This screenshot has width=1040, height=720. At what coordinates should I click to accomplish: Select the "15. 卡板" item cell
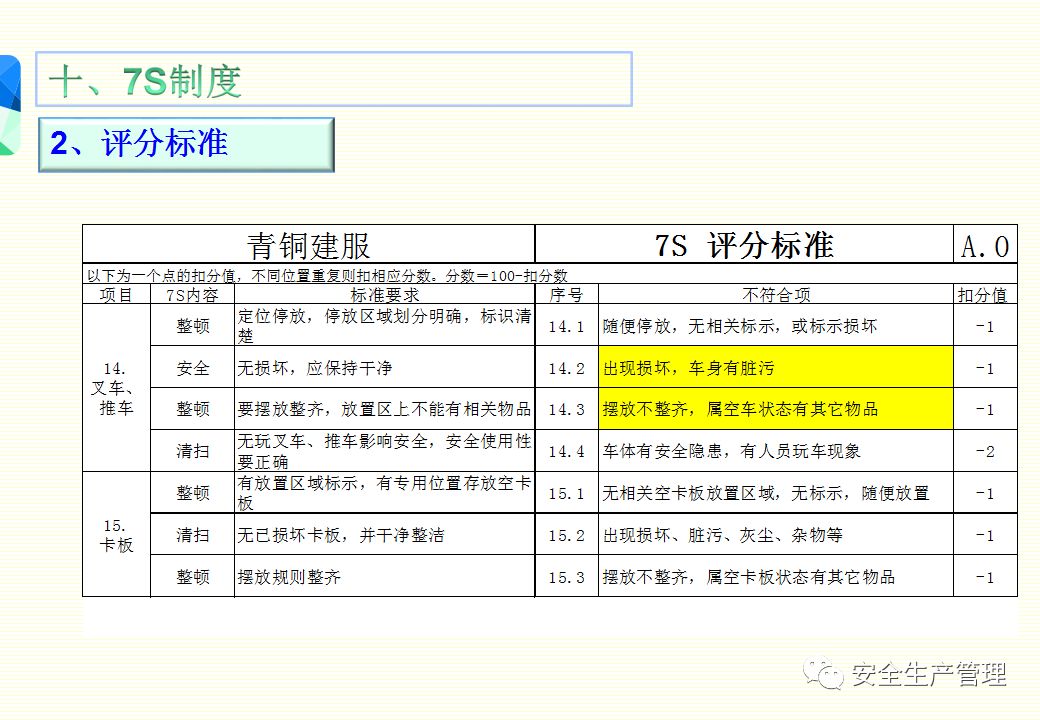116,535
